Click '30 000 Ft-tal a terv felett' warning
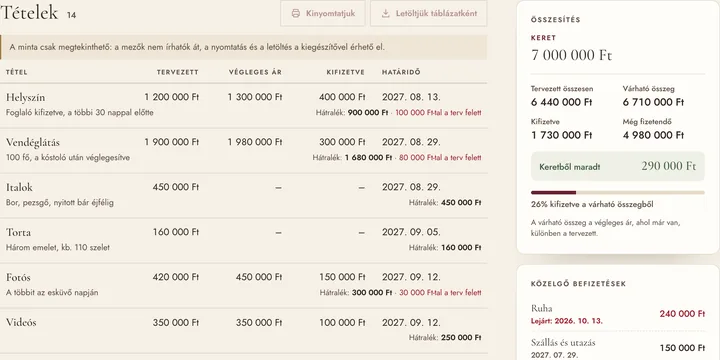Image resolution: width=720 pixels, height=360 pixels. tap(440, 292)
